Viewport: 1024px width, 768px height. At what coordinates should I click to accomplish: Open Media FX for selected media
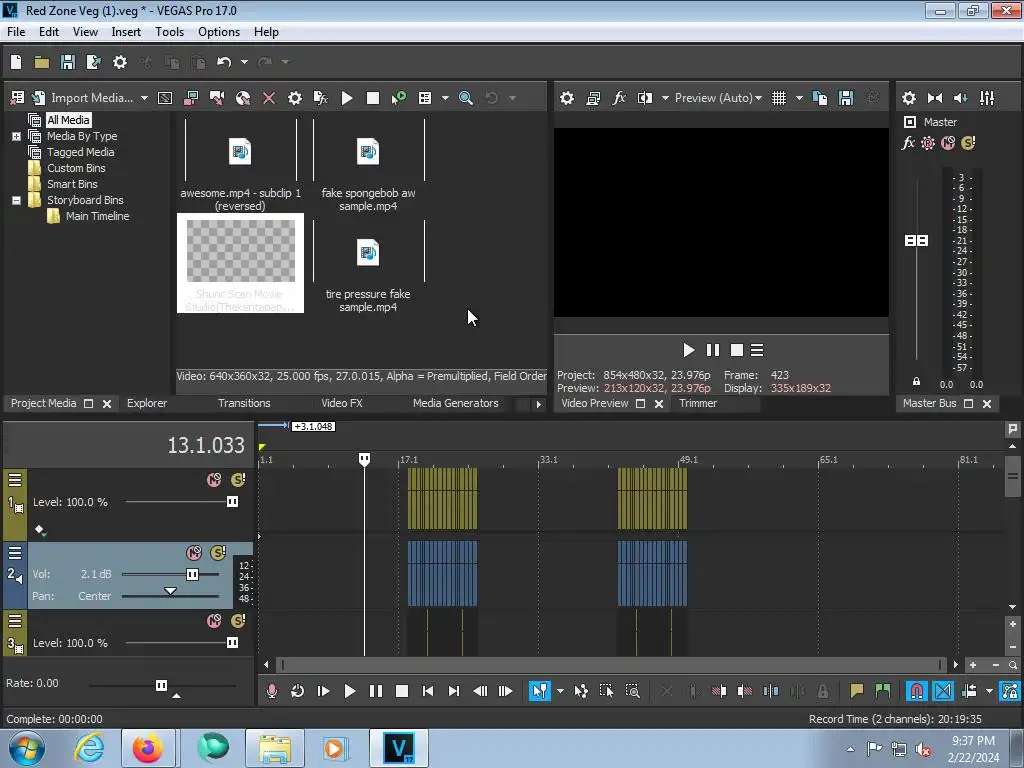pyautogui.click(x=321, y=98)
